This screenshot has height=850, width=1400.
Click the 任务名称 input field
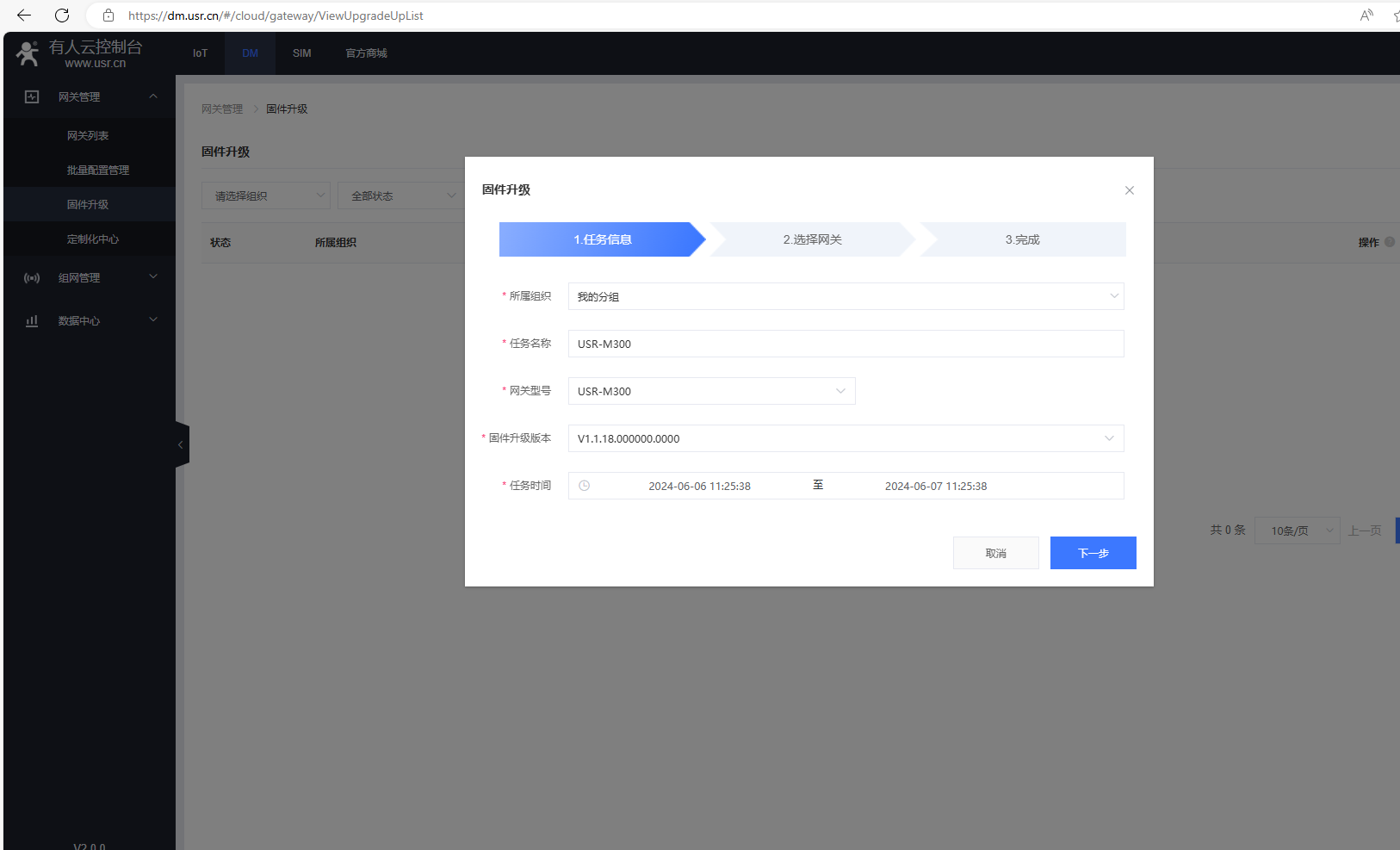coord(846,344)
